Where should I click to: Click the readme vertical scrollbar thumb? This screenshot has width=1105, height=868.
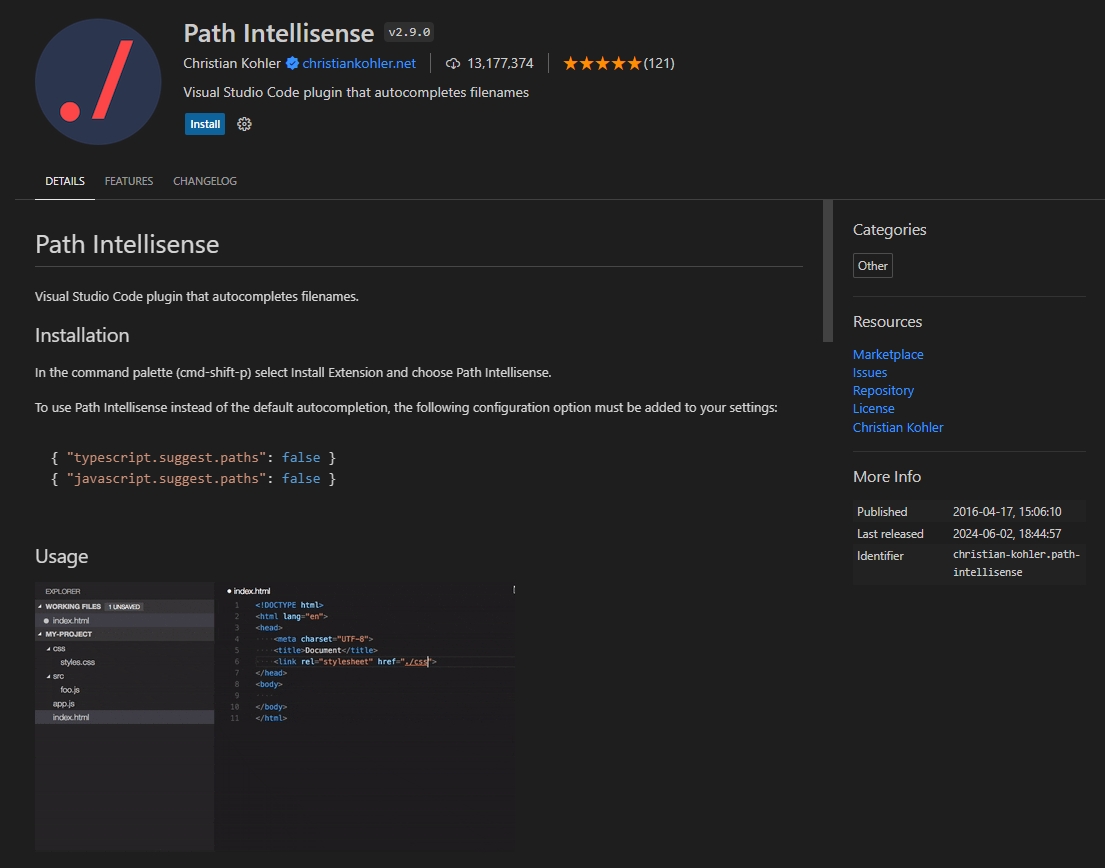point(827,271)
